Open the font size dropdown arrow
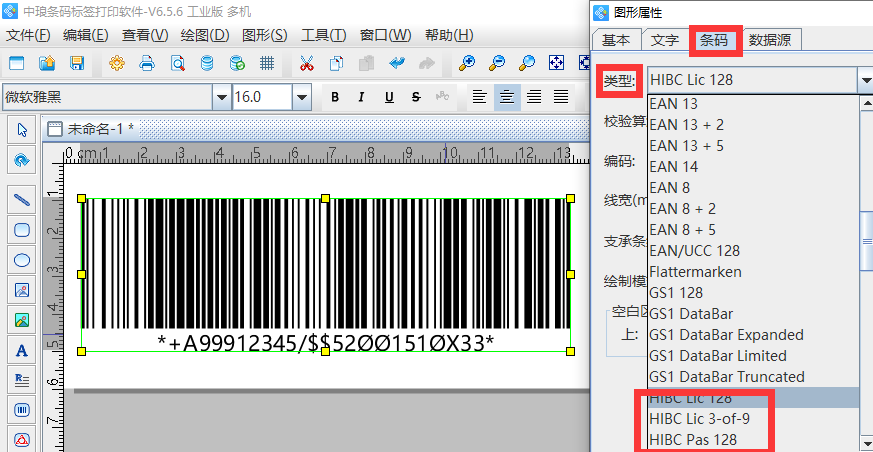 [x=302, y=97]
